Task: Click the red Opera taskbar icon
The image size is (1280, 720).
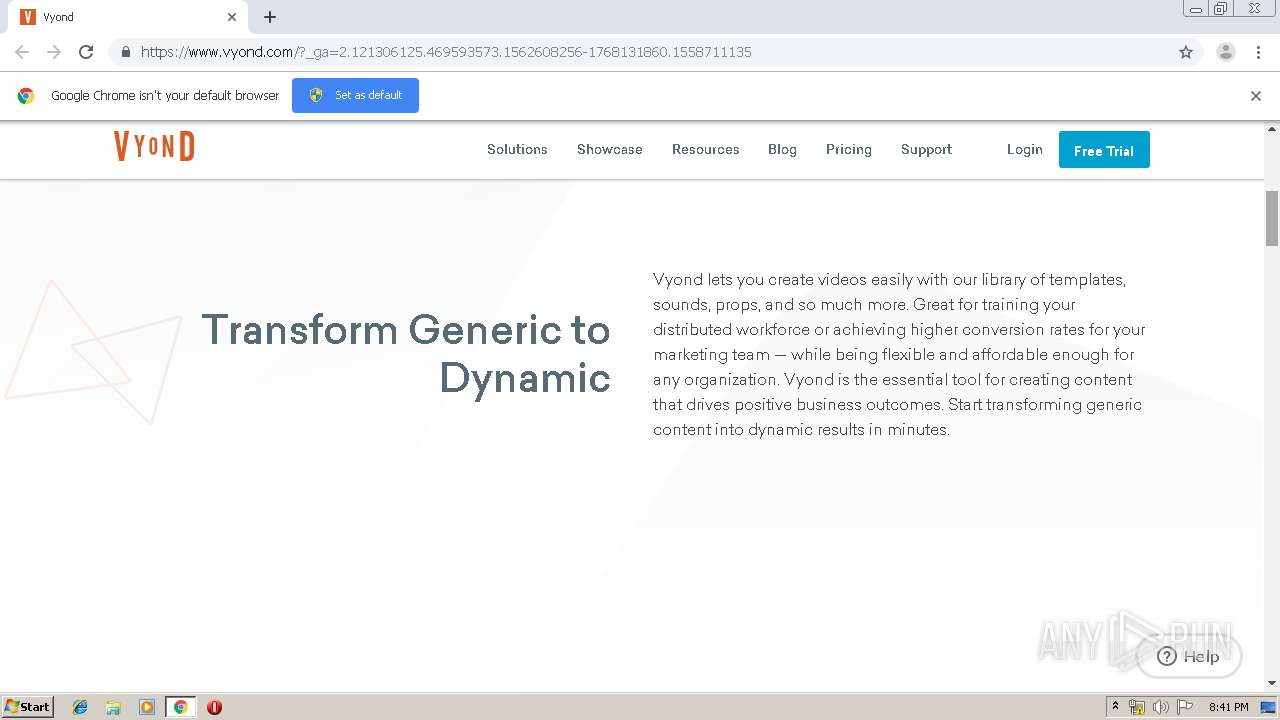Action: pos(214,707)
